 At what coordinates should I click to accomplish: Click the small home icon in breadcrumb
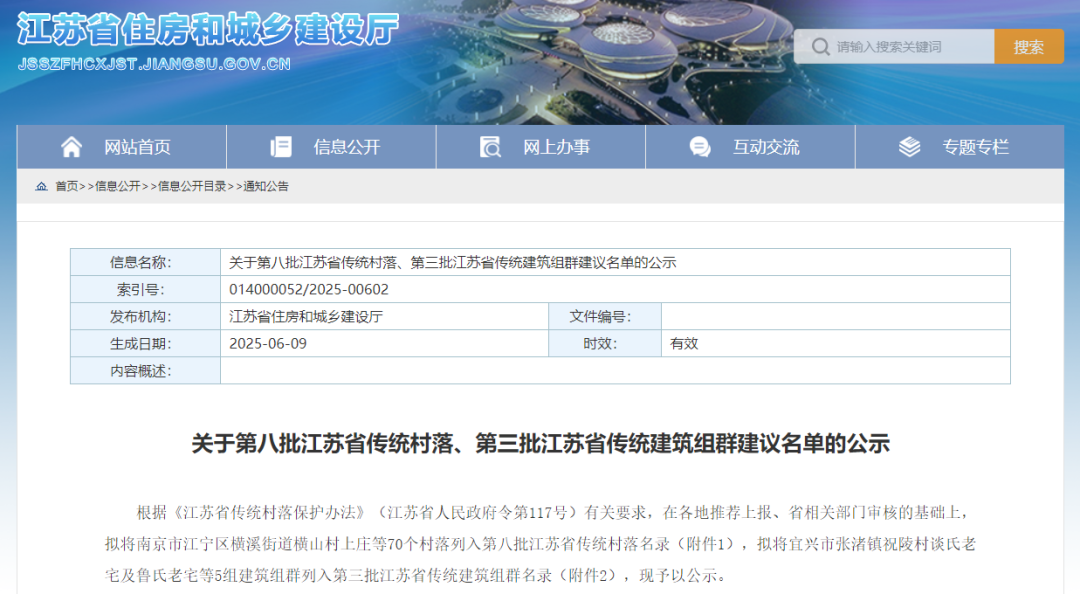41,186
